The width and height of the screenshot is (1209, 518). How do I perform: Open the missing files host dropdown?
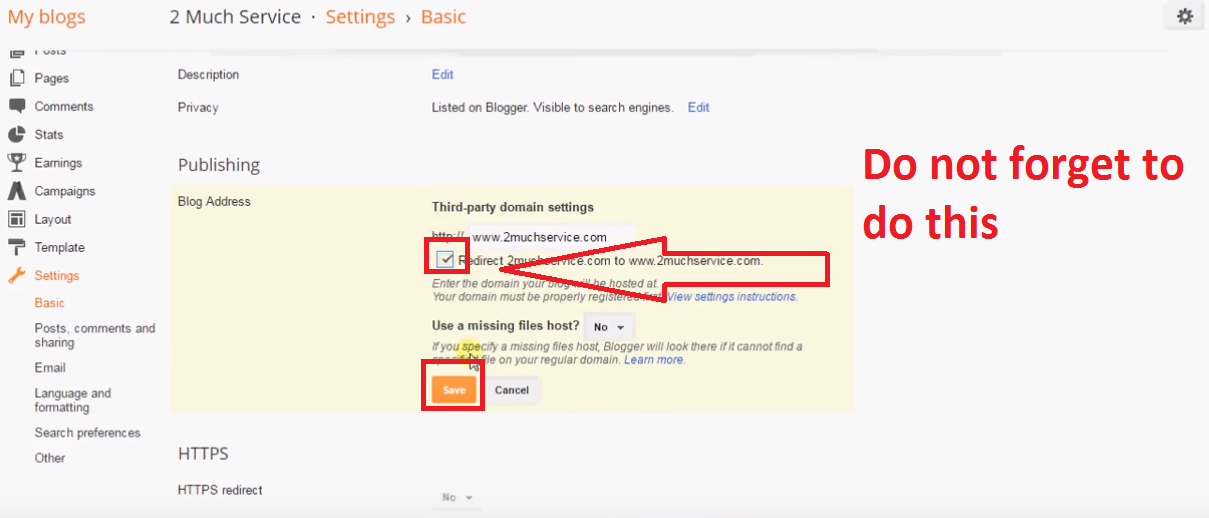click(x=609, y=327)
